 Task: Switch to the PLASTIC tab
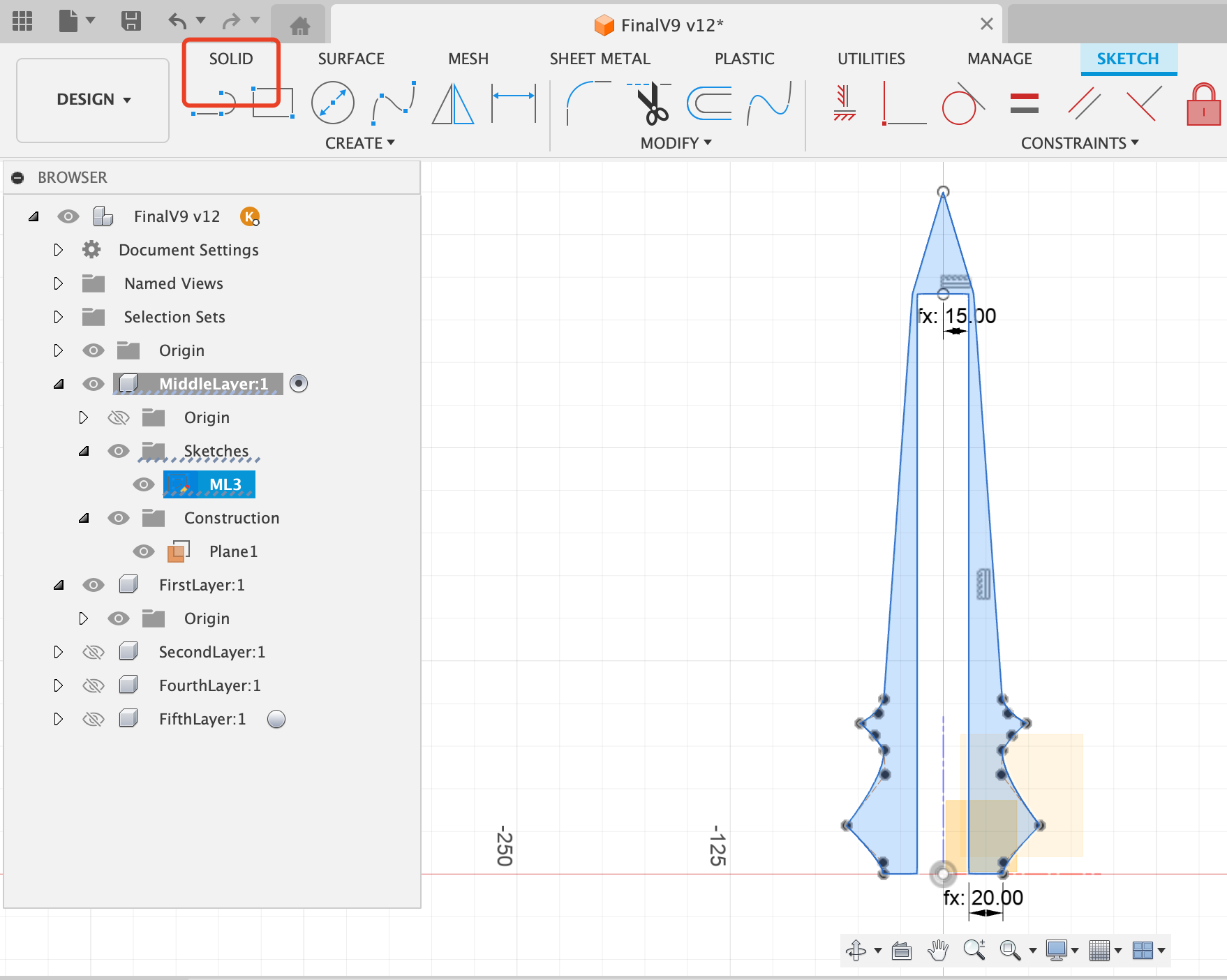click(745, 59)
